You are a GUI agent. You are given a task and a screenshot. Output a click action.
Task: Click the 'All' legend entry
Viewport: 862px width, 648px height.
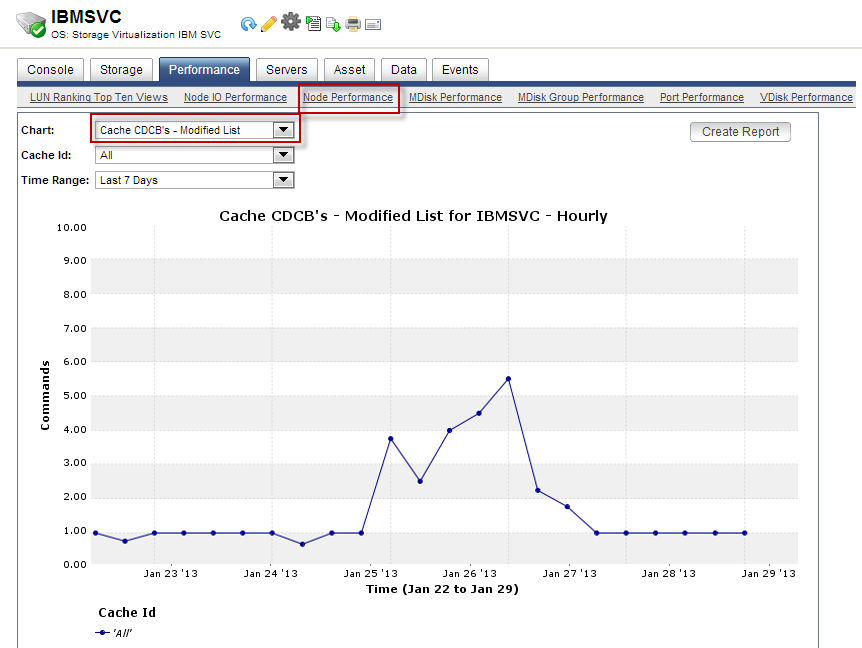(x=114, y=633)
